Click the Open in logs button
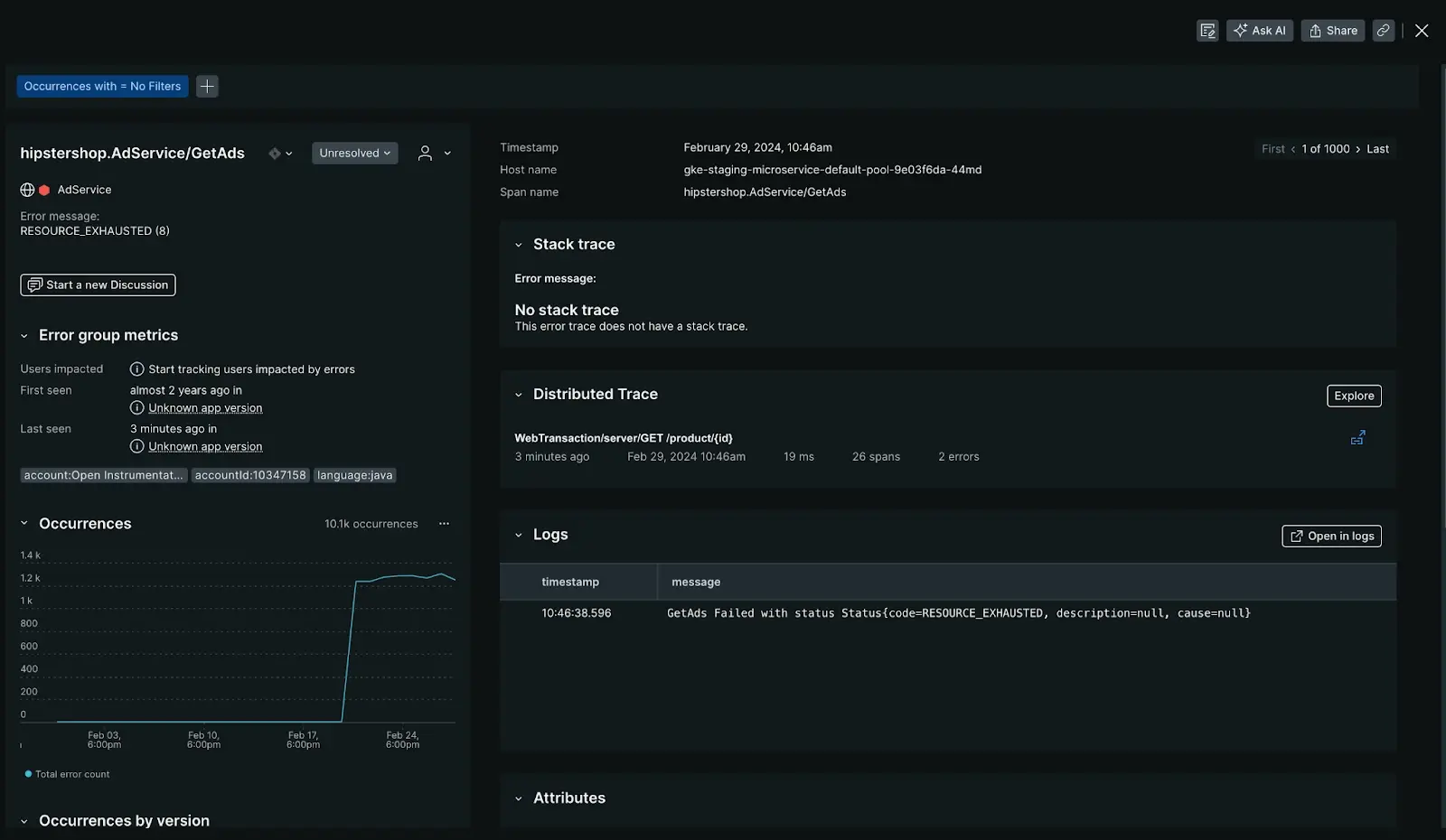Image resolution: width=1446 pixels, height=840 pixels. coord(1330,537)
